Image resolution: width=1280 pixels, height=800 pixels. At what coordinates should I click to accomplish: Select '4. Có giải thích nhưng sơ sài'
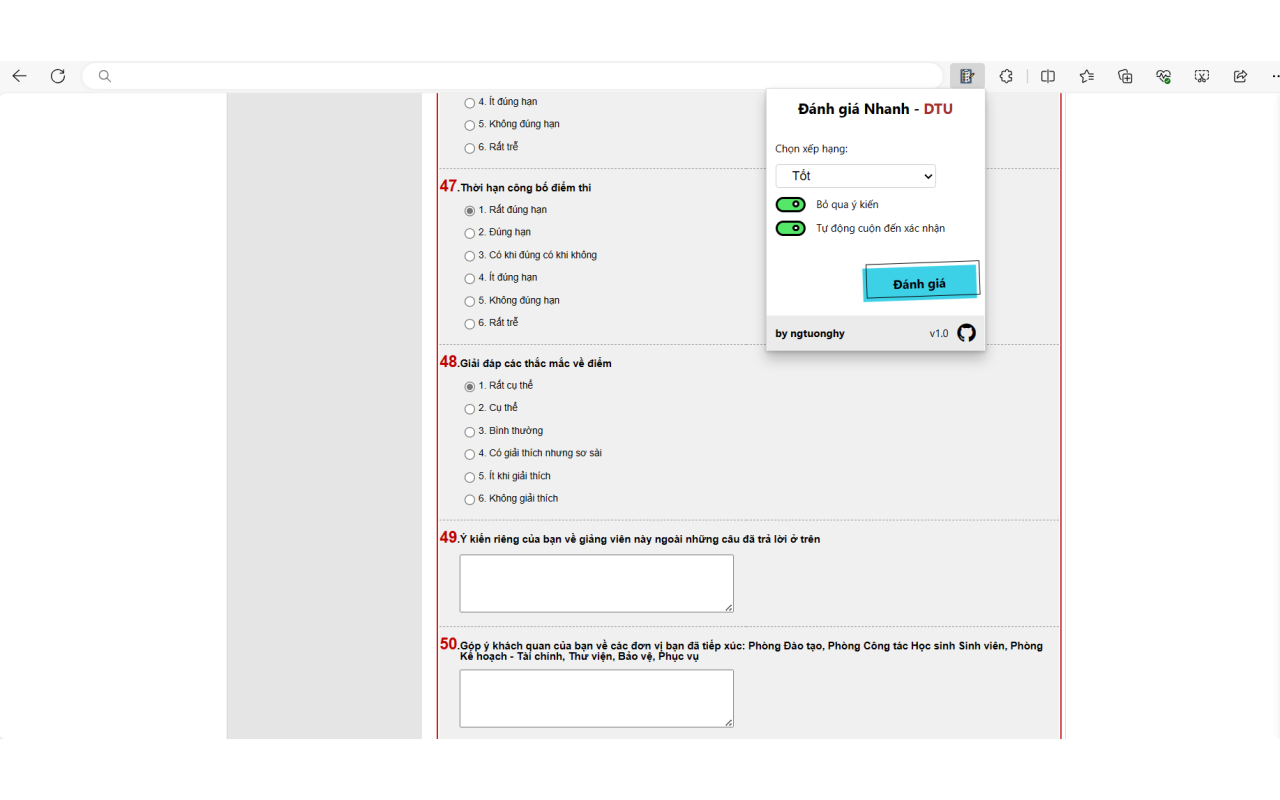pos(470,454)
